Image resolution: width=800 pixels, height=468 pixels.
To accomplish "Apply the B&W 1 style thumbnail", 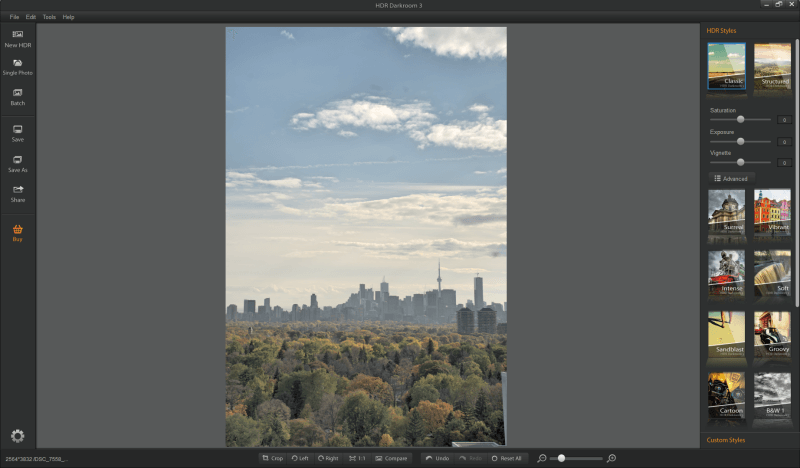I will coord(772,396).
